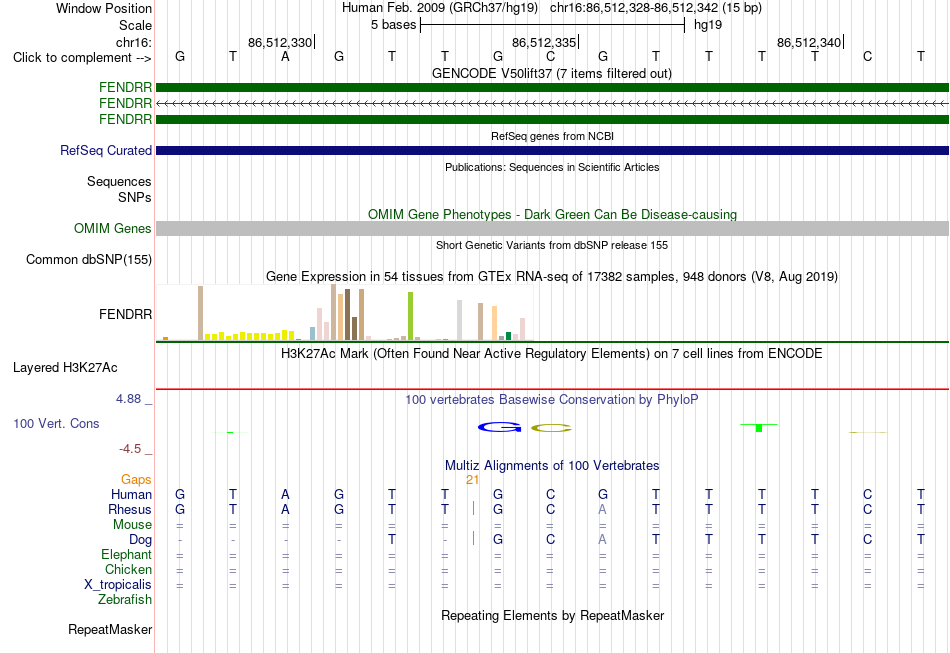Click the 86,512,335 position marker

(x=544, y=43)
